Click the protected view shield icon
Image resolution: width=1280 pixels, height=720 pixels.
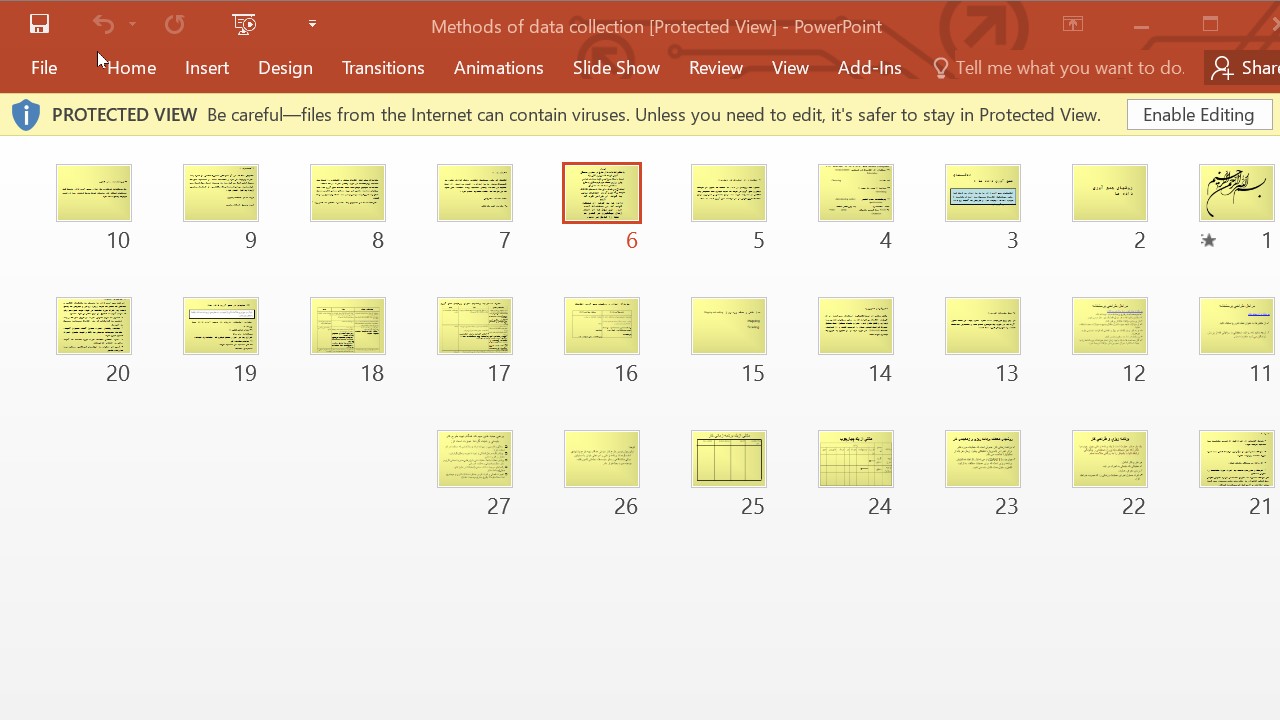[26, 115]
